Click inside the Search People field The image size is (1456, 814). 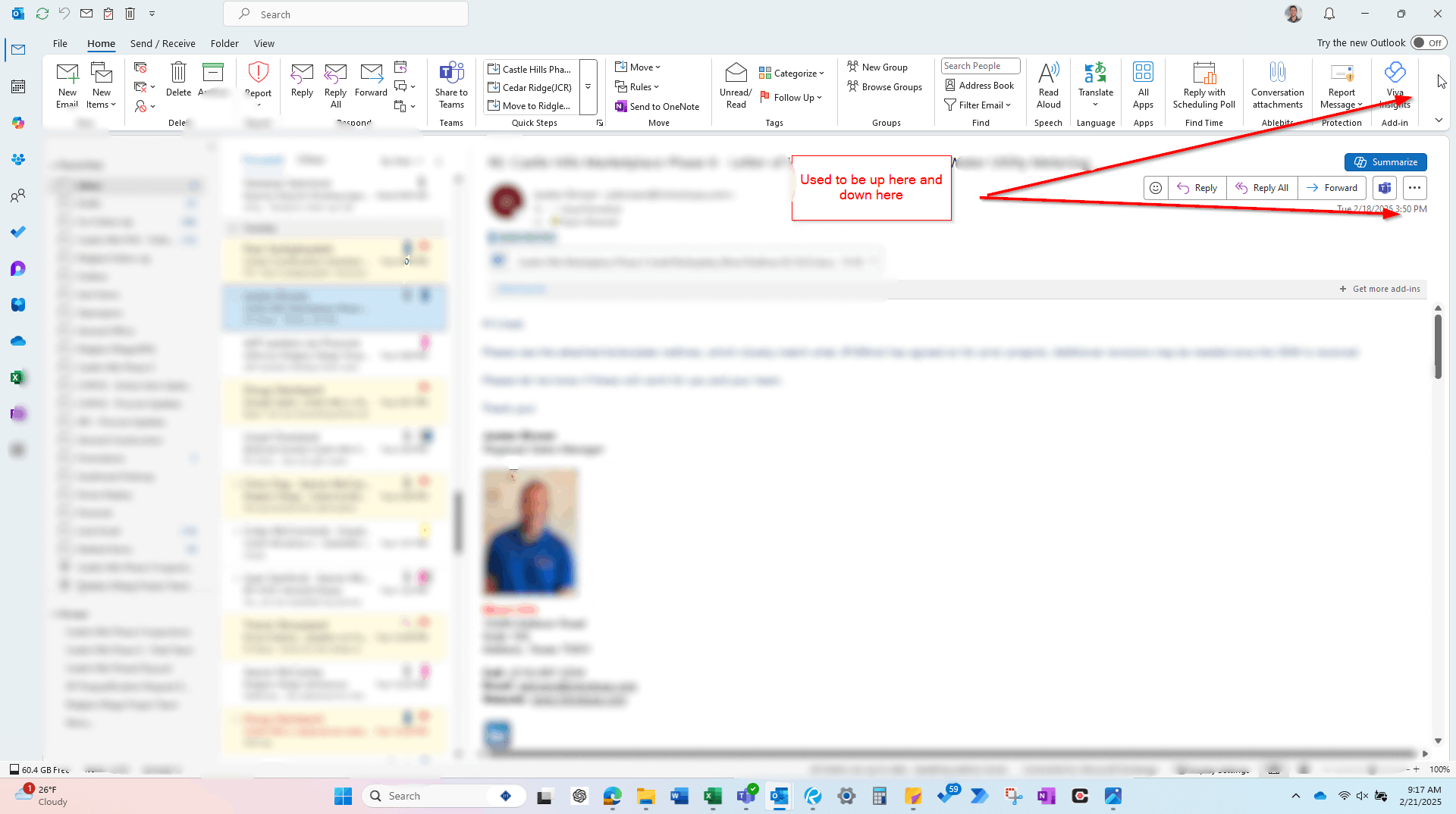tap(980, 65)
